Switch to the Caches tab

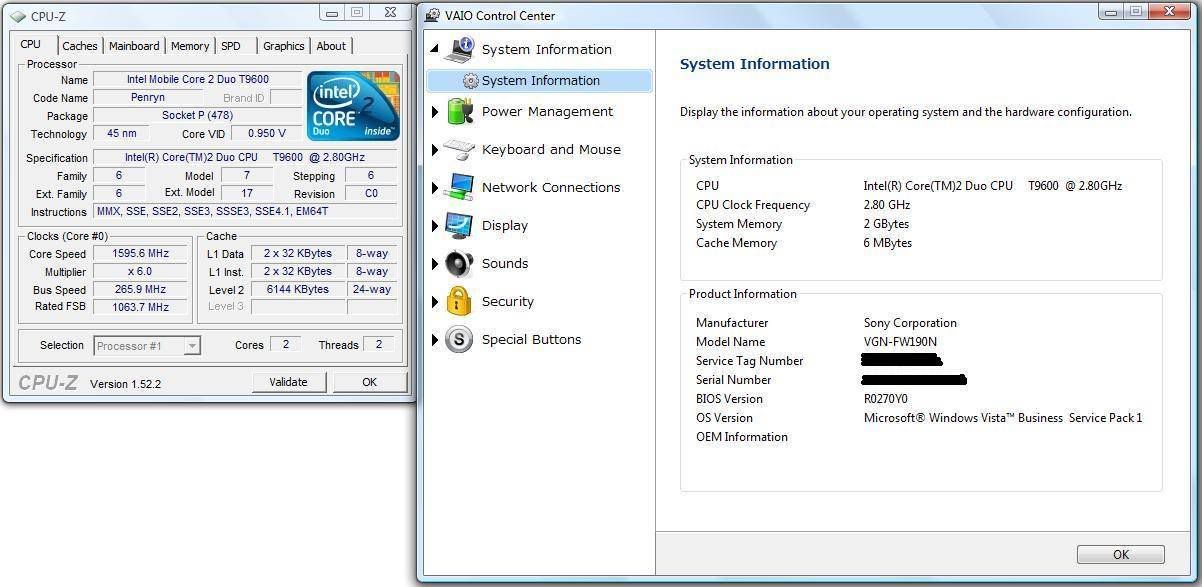click(80, 46)
